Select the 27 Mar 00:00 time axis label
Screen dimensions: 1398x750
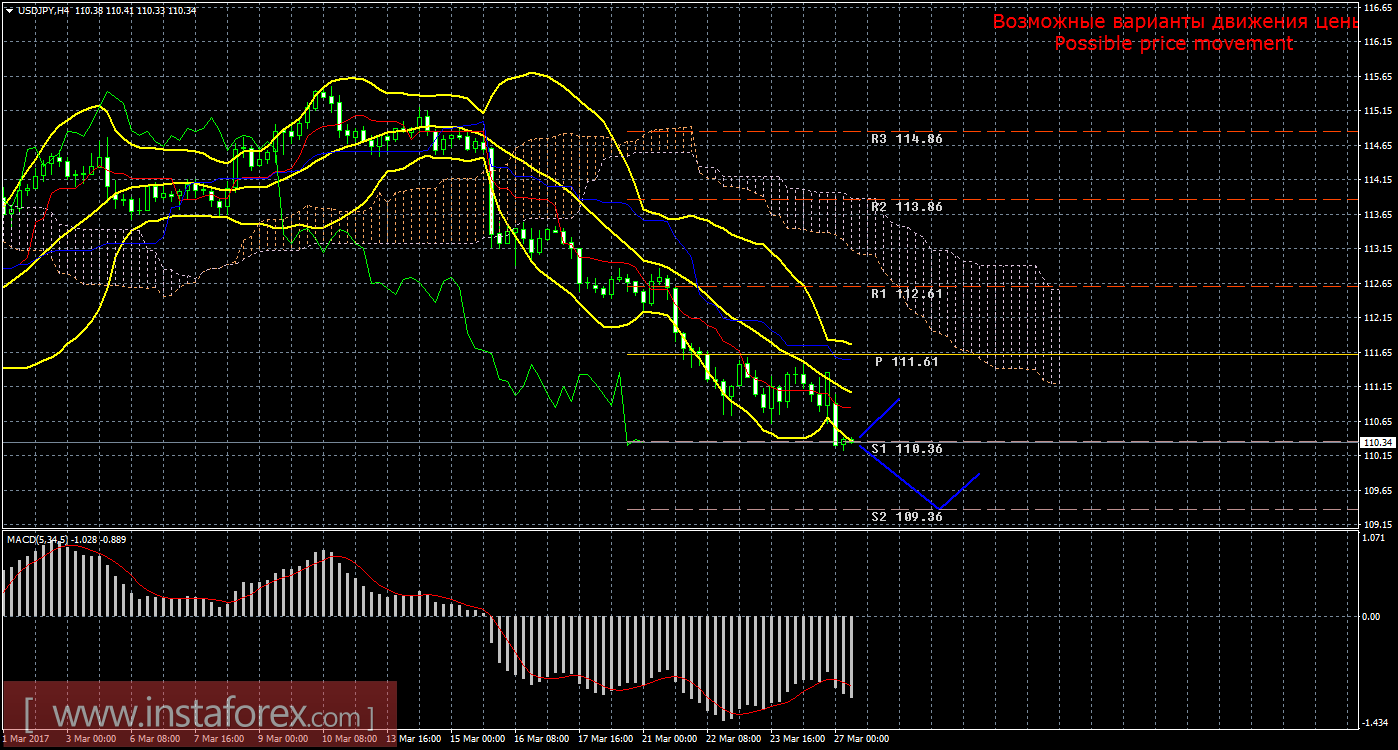[x=860, y=739]
